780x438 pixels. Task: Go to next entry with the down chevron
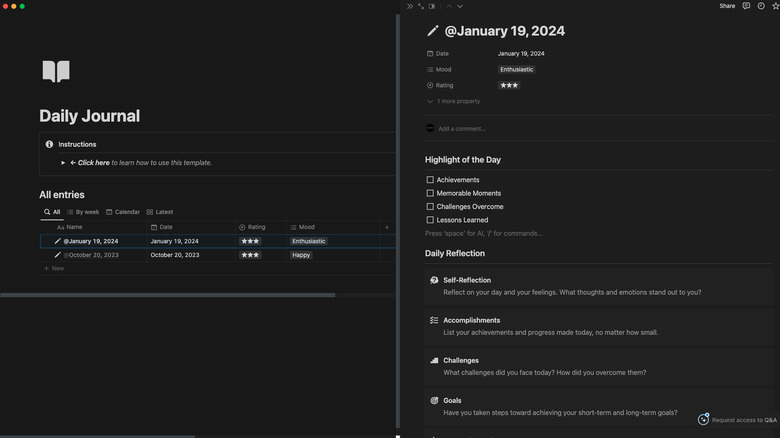[460, 6]
